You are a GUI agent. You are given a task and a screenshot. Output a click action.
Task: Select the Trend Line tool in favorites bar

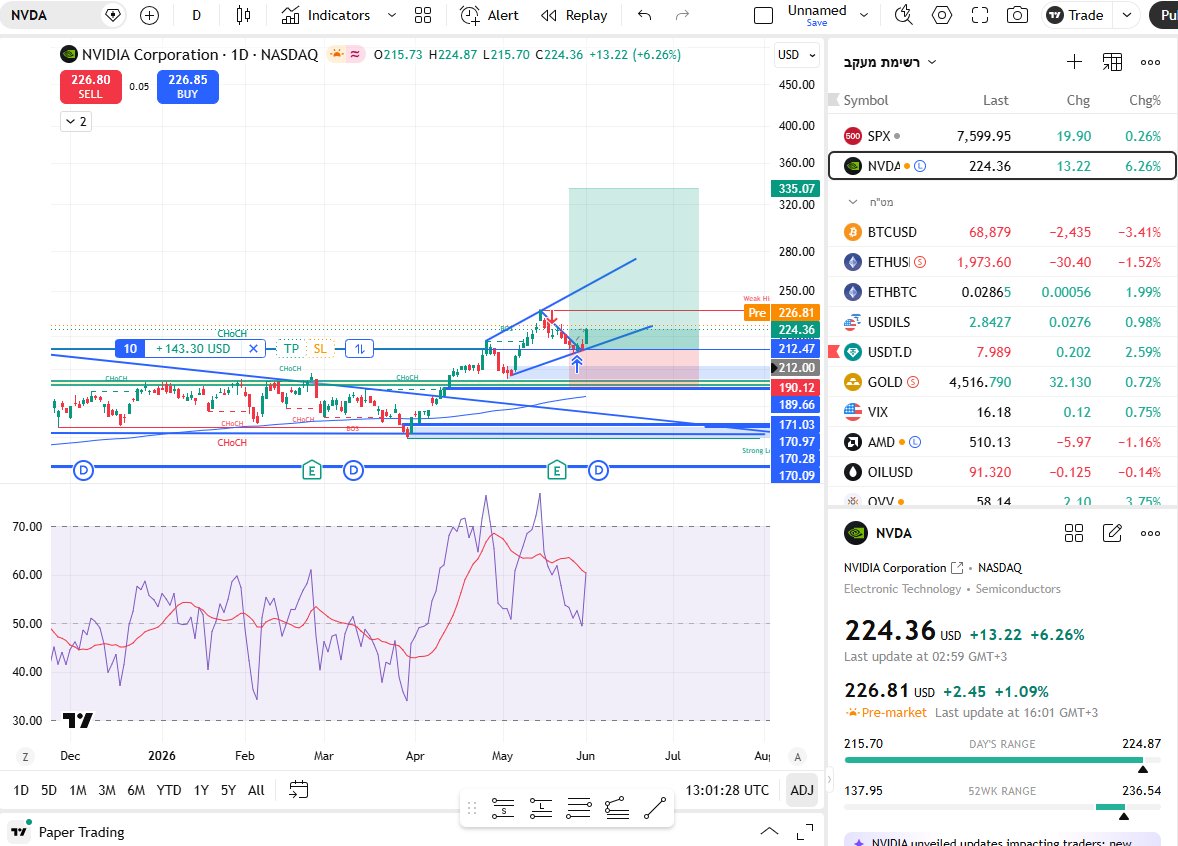click(655, 808)
